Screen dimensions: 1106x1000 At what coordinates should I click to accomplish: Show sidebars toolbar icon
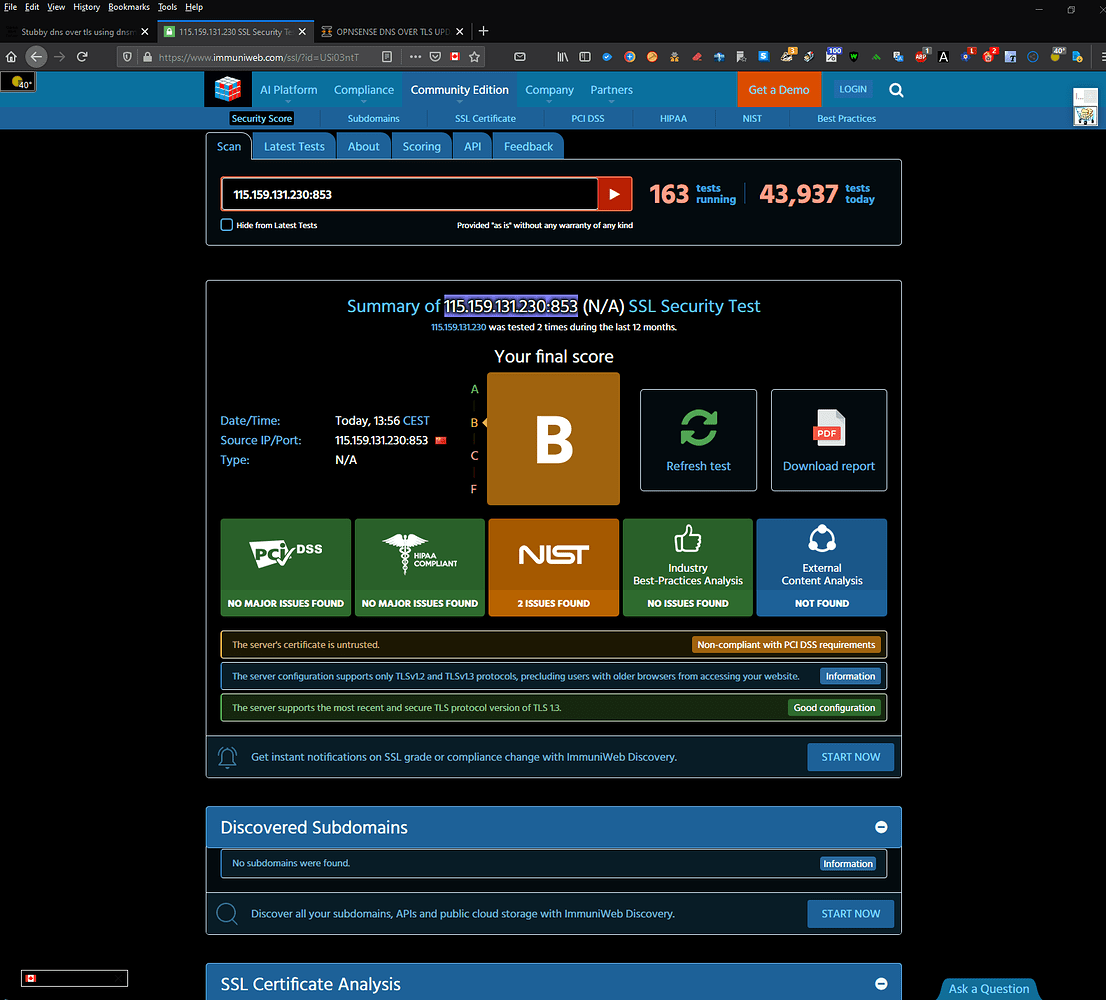click(x=585, y=57)
